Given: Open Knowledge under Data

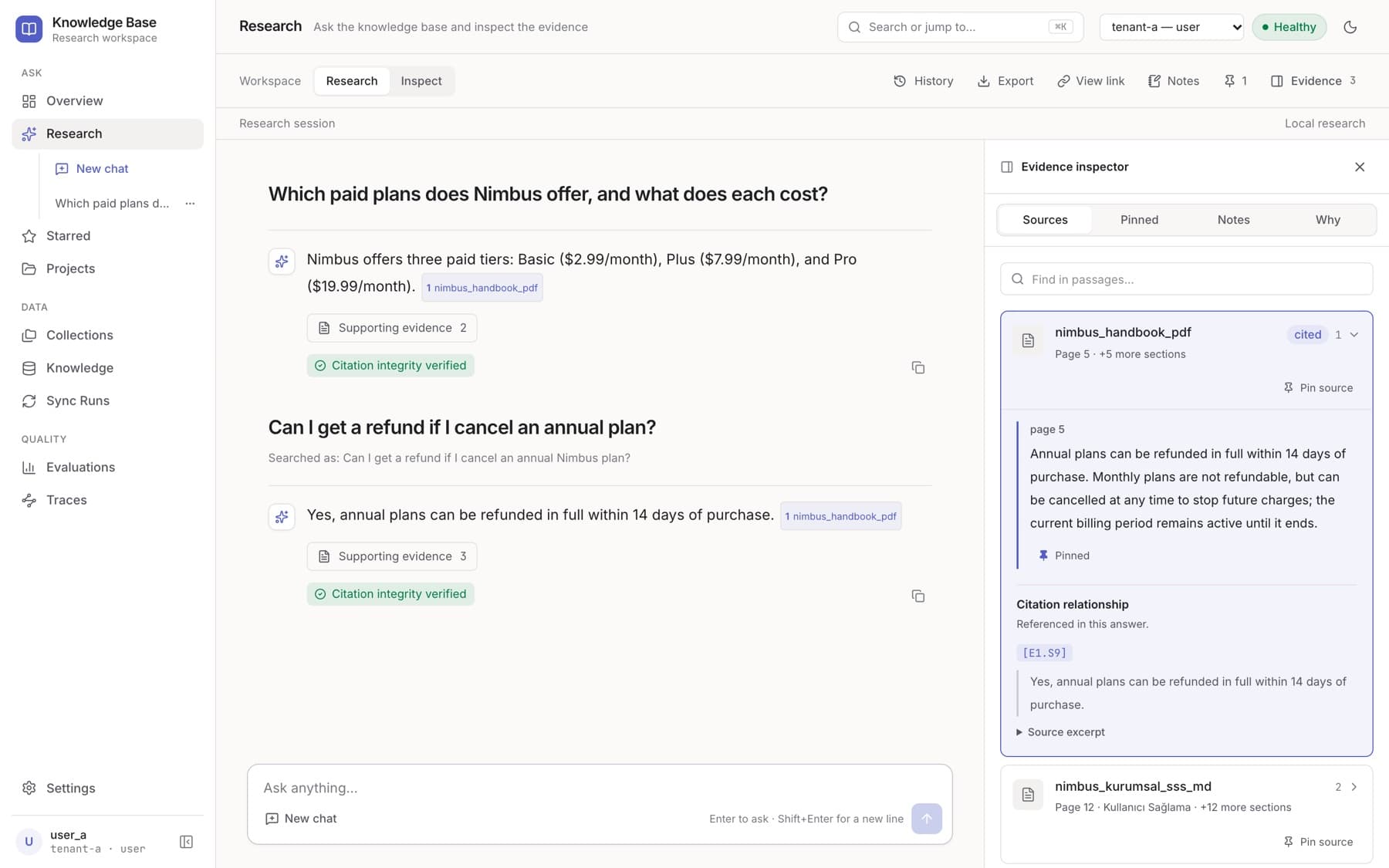Looking at the screenshot, I should tap(107, 368).
